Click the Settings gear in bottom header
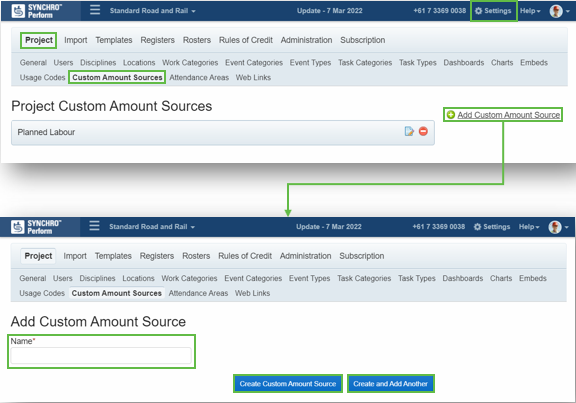576x403 pixels. pos(477,227)
